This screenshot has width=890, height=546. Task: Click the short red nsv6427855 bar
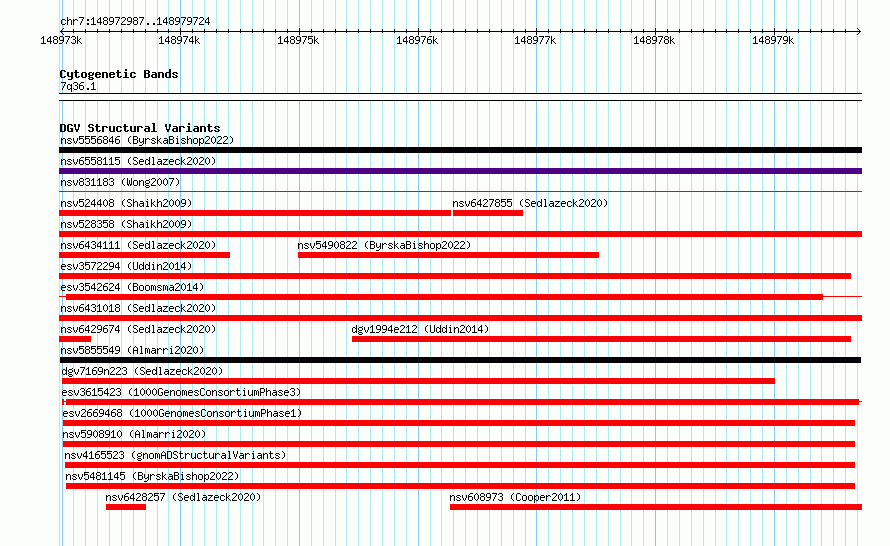tap(488, 213)
